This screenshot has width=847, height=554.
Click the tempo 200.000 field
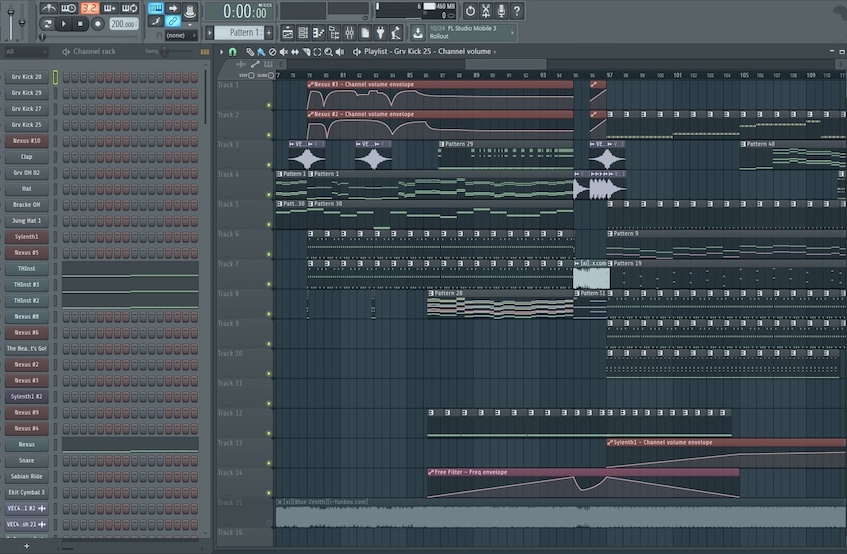pos(124,24)
